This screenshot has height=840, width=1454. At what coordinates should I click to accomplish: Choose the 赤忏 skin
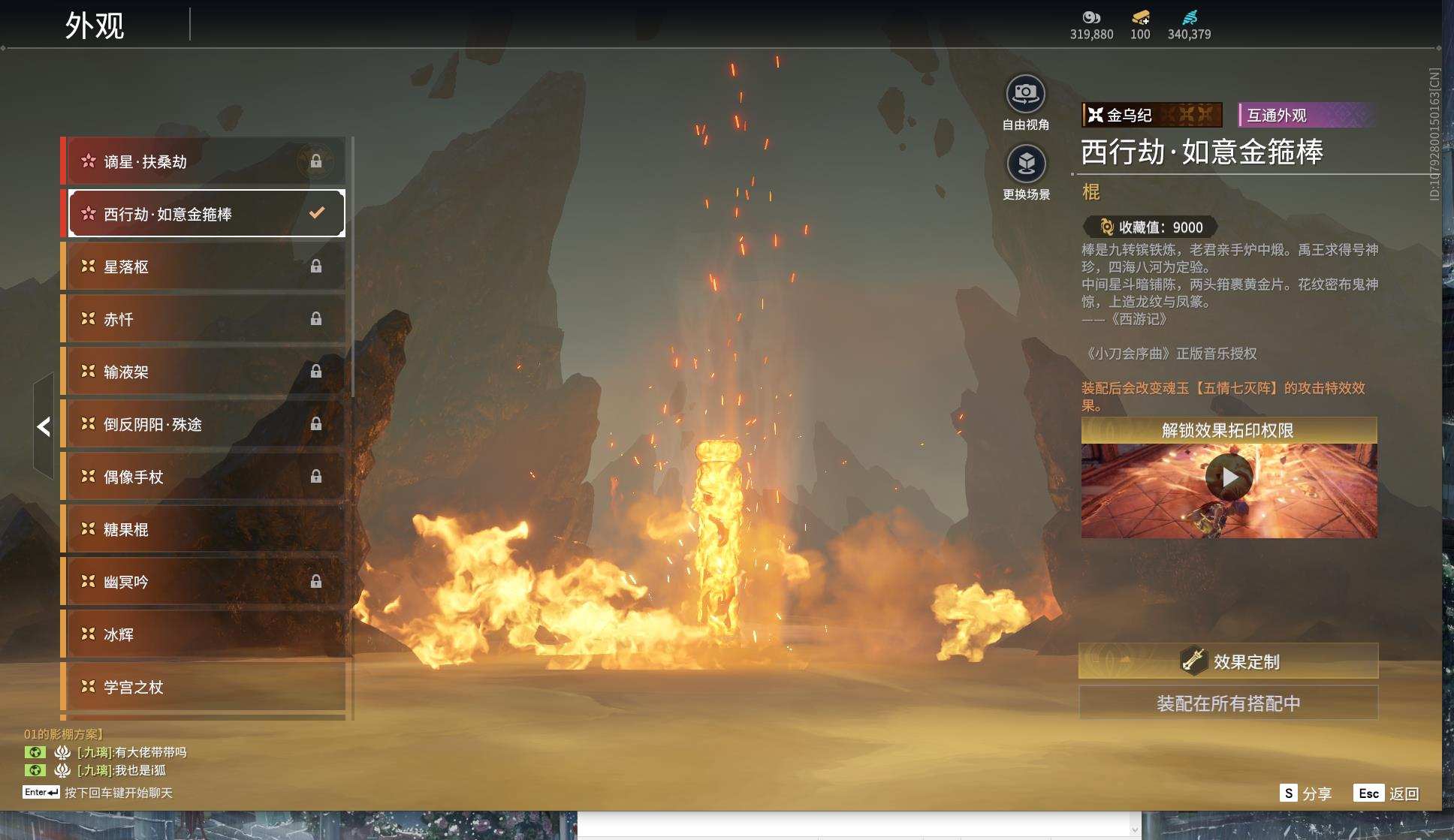pyautogui.click(x=203, y=319)
